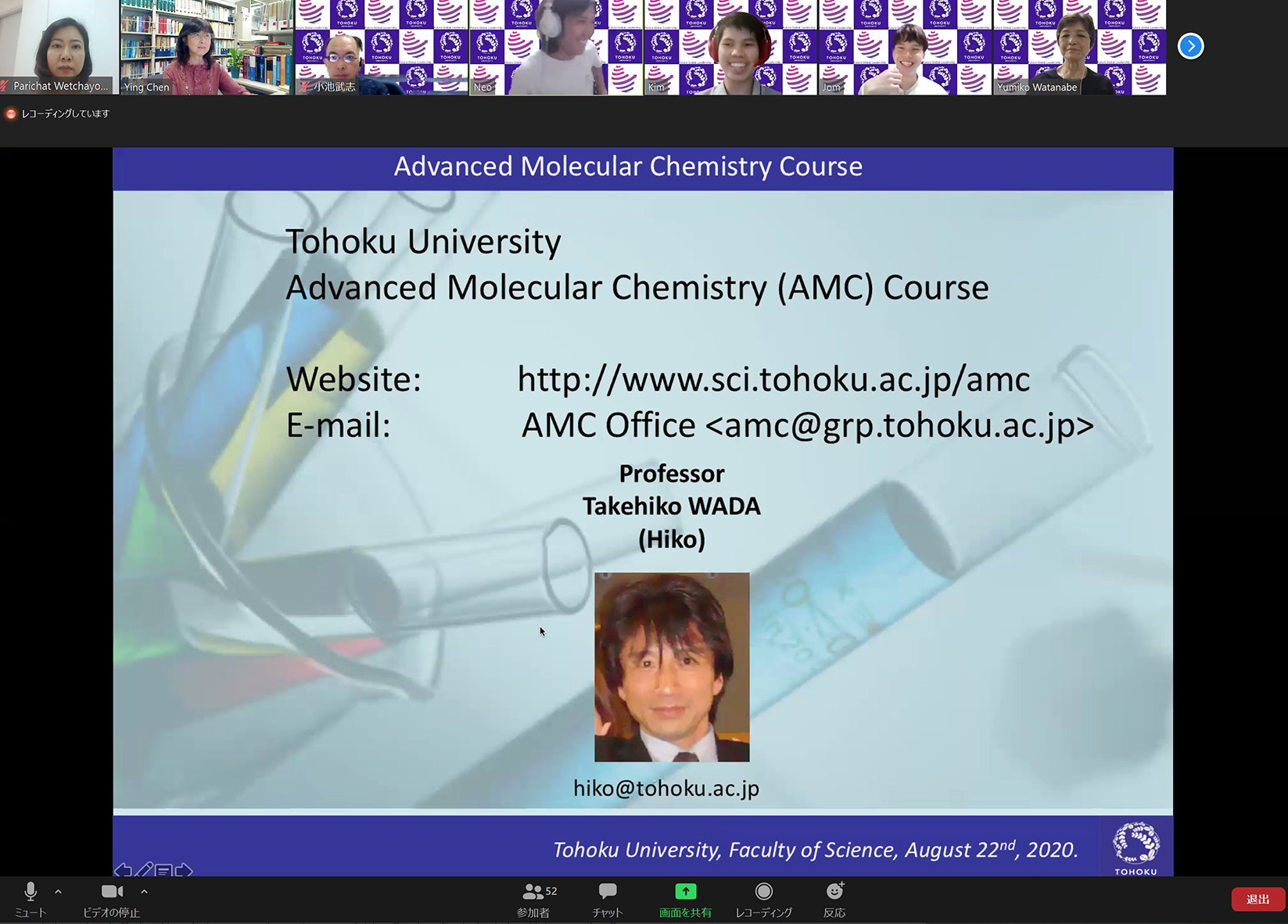Click the Tohoku logo on slide footer

(x=1136, y=847)
